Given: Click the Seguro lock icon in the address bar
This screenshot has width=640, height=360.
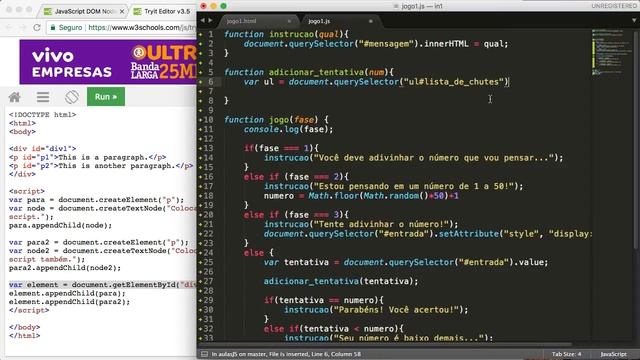Looking at the screenshot, I should (x=53, y=27).
